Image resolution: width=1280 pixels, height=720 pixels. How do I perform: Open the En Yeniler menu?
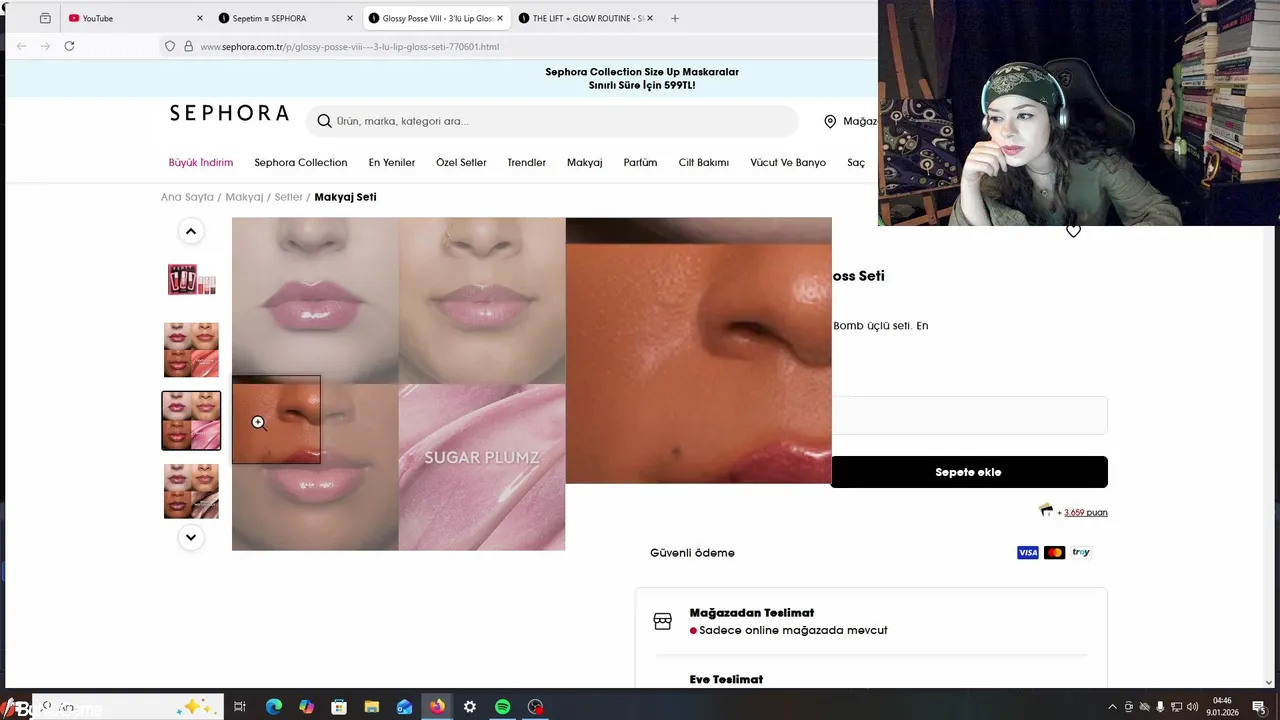pos(392,162)
